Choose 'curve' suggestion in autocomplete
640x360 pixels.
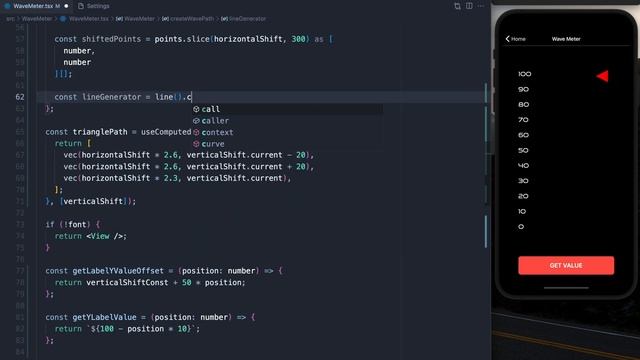click(x=288, y=144)
